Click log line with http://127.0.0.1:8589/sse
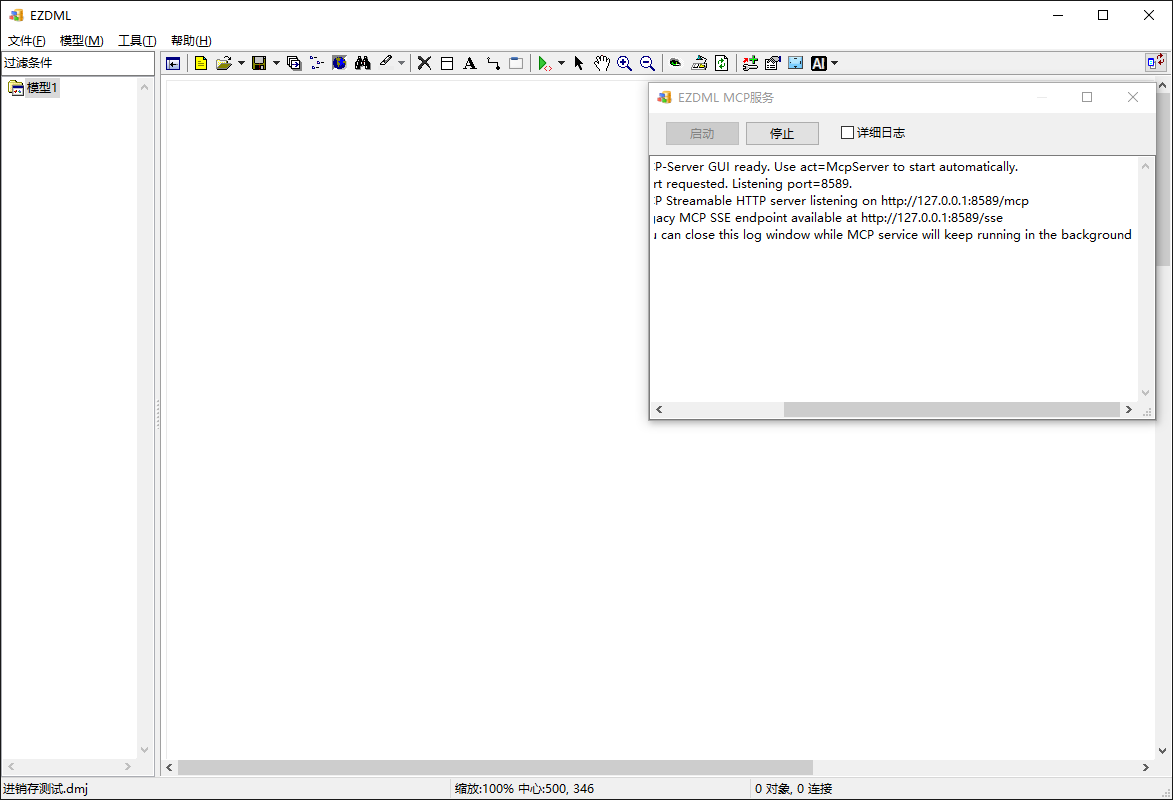 (827, 218)
